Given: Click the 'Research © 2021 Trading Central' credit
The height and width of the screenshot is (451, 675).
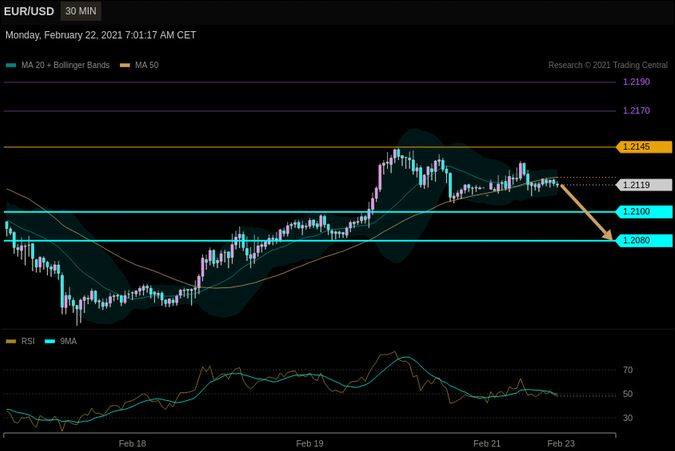Looking at the screenshot, I should (608, 65).
